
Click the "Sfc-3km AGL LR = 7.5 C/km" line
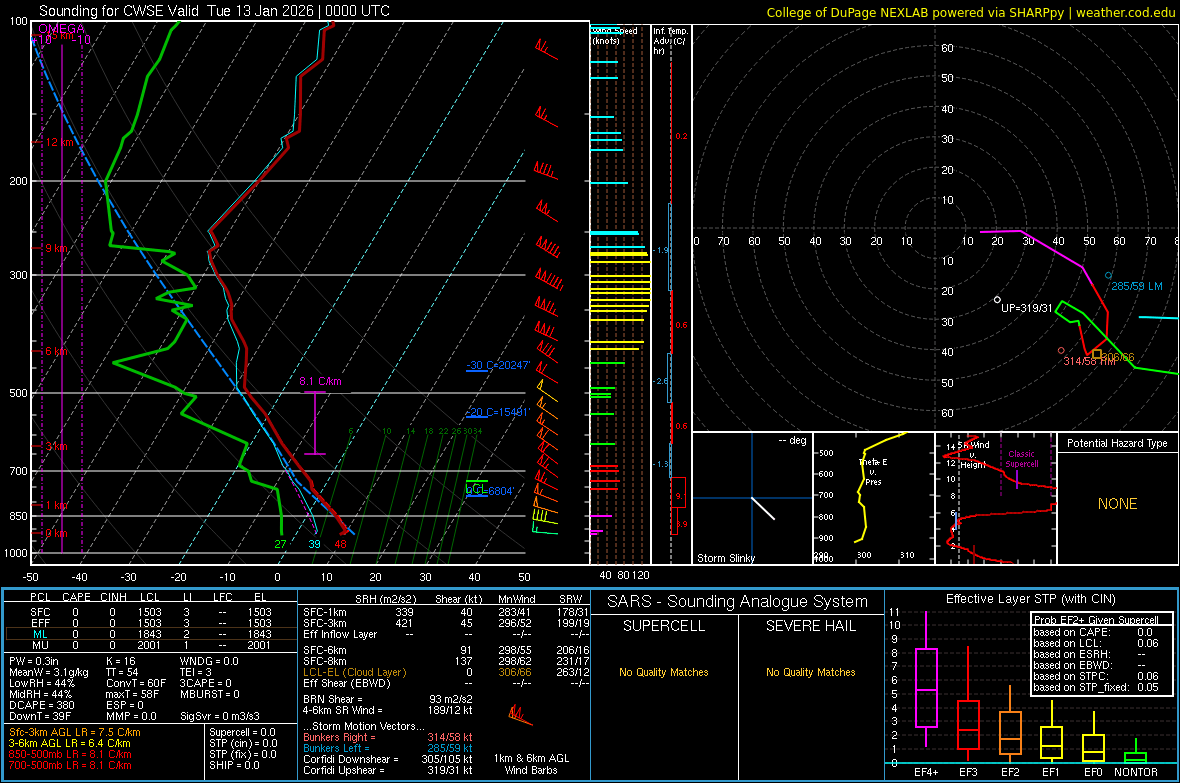pyautogui.click(x=75, y=732)
